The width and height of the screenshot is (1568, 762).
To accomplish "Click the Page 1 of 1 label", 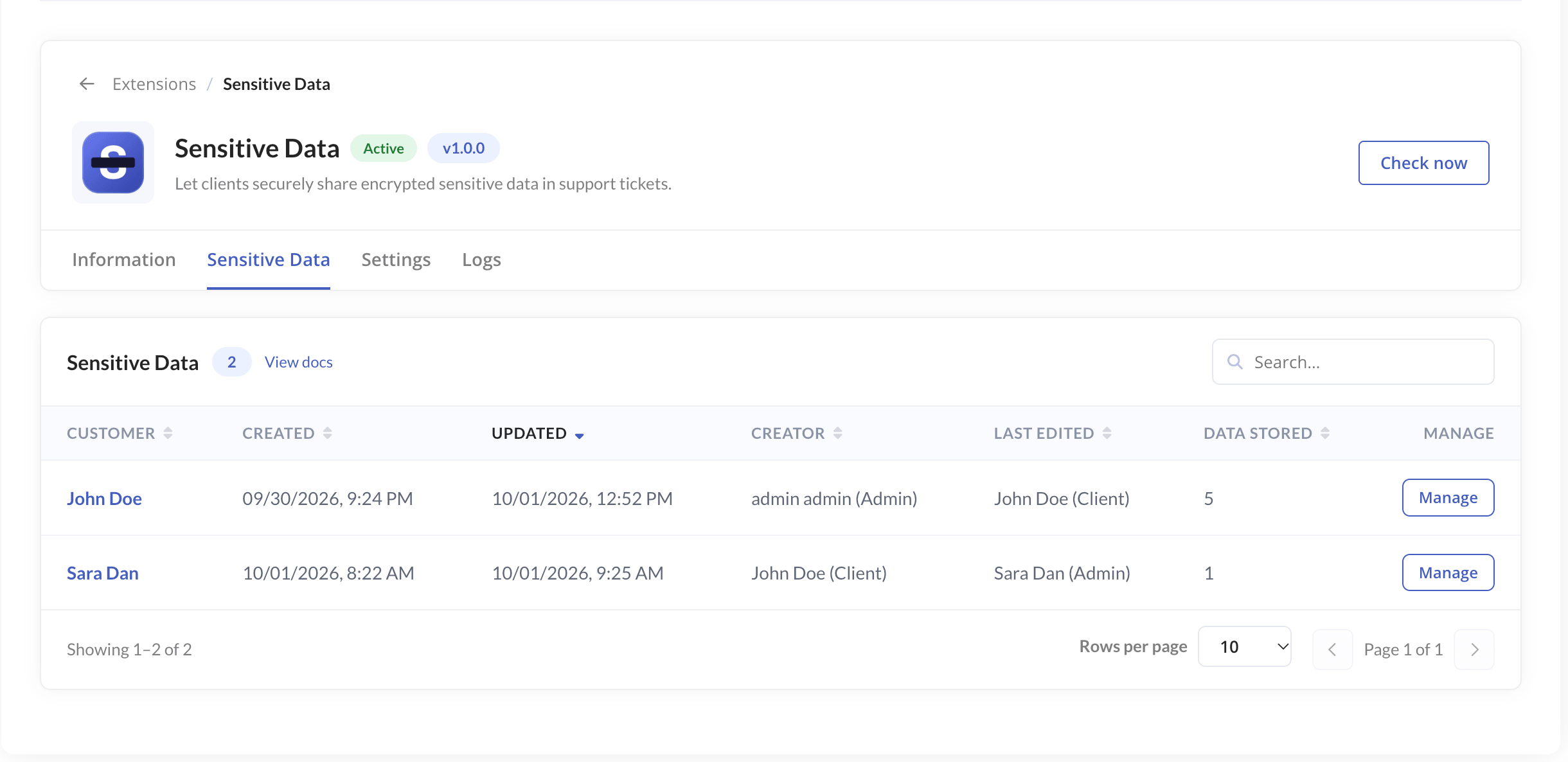I will pyautogui.click(x=1403, y=650).
